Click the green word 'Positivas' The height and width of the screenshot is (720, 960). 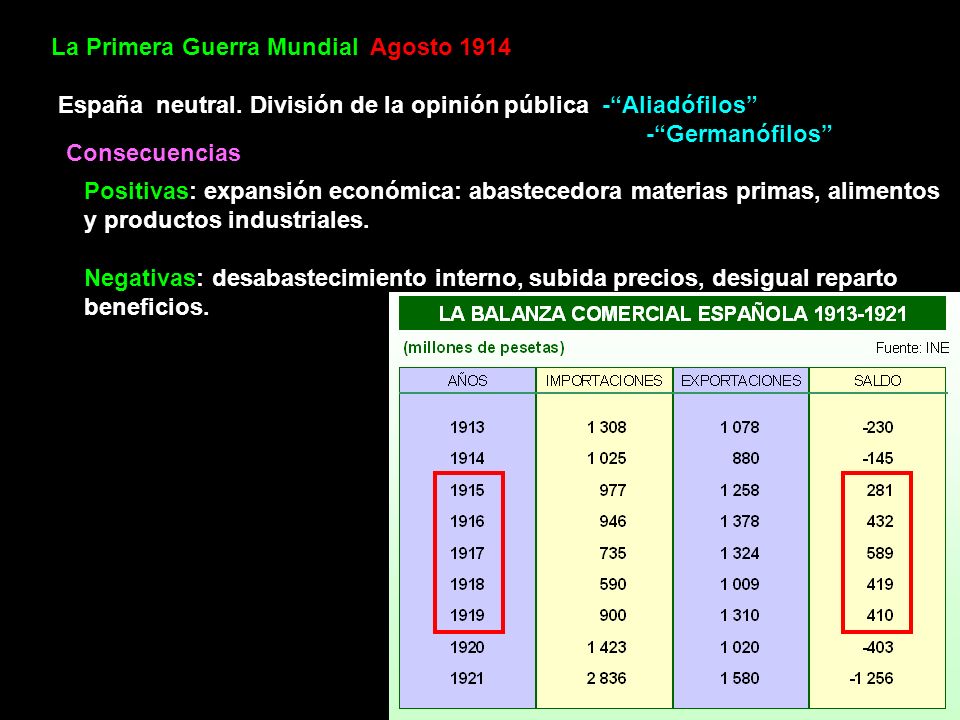pos(136,191)
